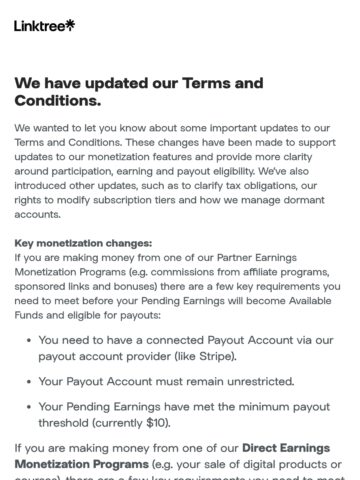
Task: Click the 'Partner Earnings' text in the paragraph
Action: click(257, 258)
